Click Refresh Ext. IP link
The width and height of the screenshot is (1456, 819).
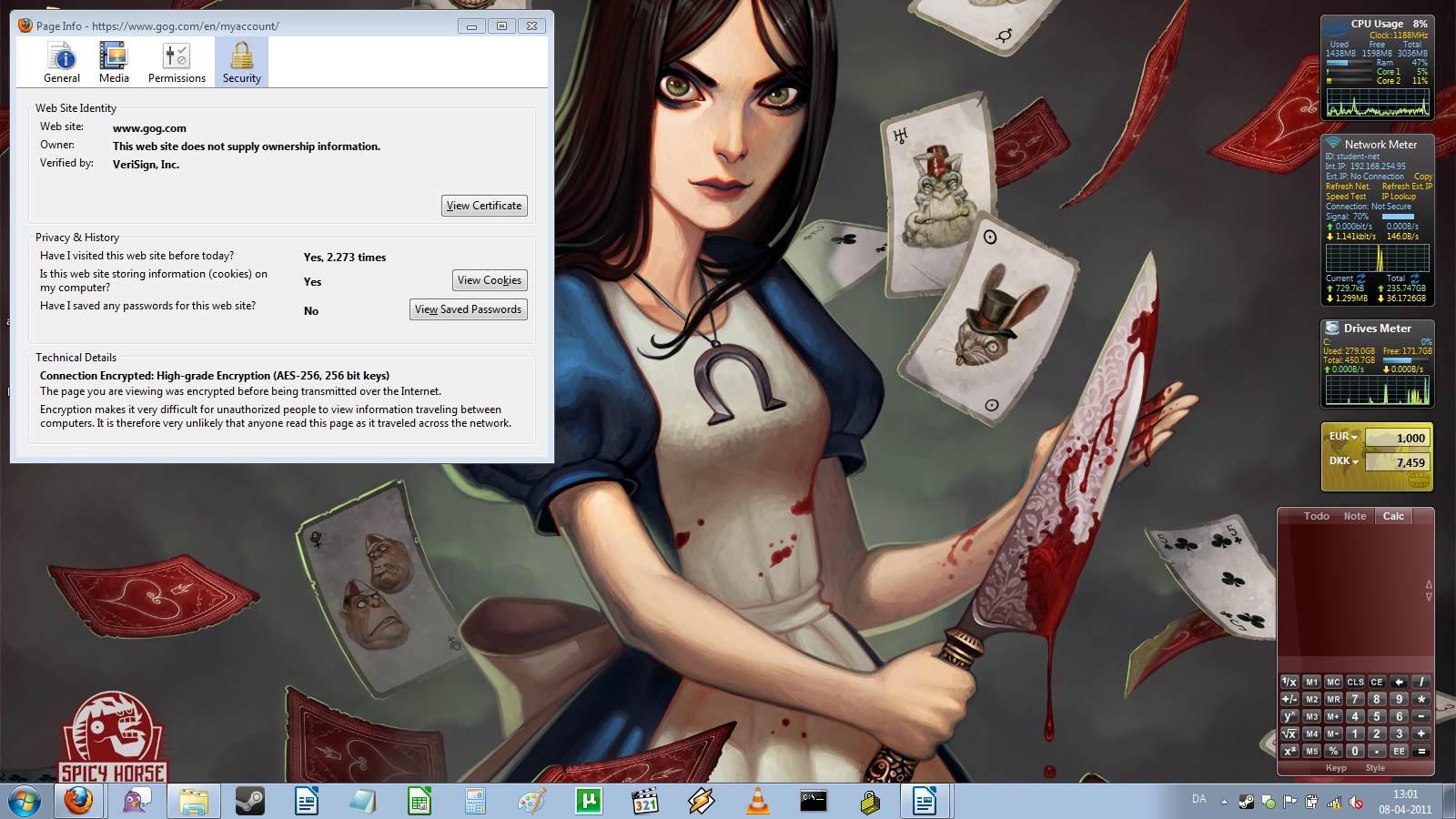coord(1407,187)
